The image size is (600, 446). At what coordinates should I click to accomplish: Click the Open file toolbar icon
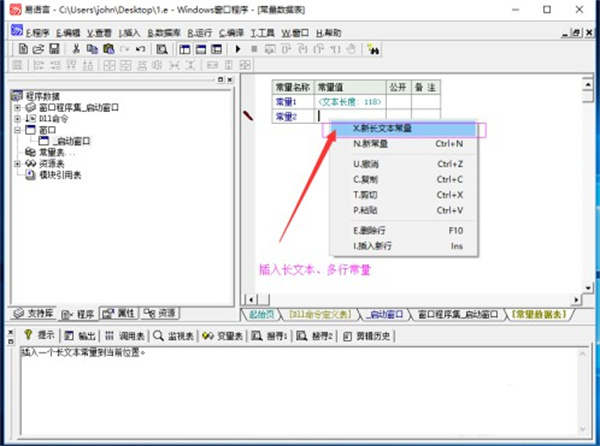pyautogui.click(x=38, y=49)
